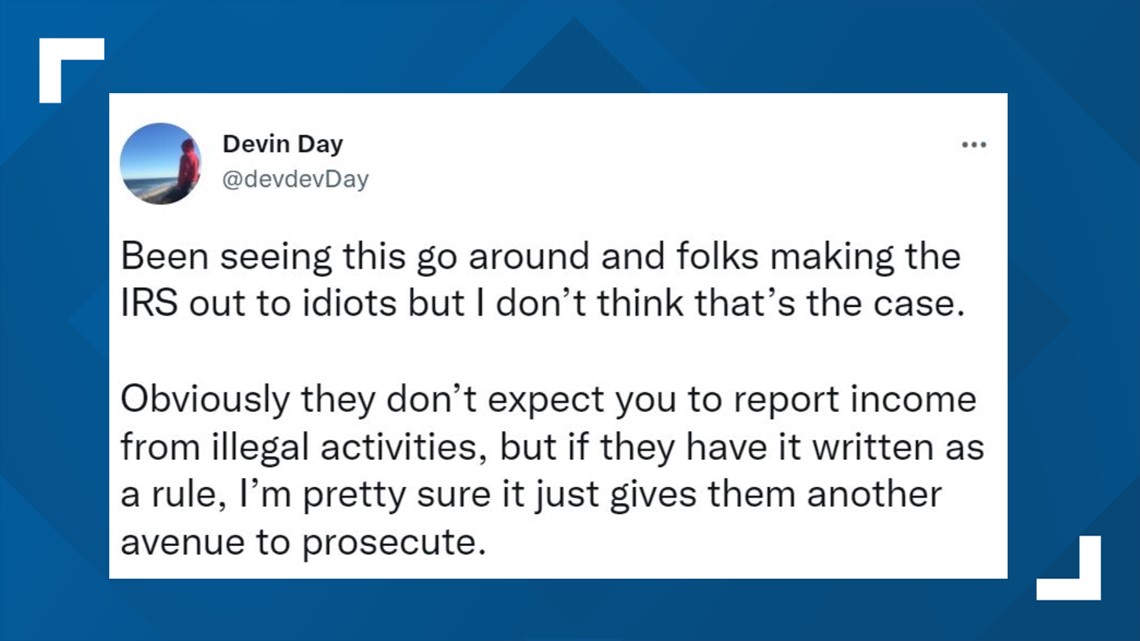Click the word "another" in tweet text

click(x=873, y=495)
